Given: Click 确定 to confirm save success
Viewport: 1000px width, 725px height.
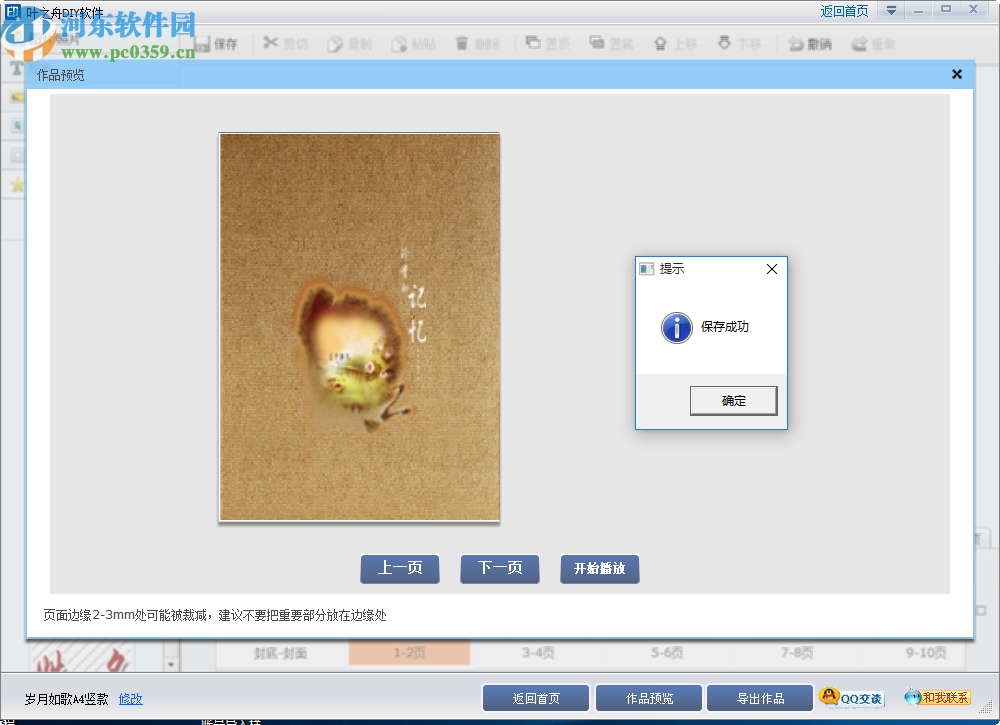Looking at the screenshot, I should [733, 400].
